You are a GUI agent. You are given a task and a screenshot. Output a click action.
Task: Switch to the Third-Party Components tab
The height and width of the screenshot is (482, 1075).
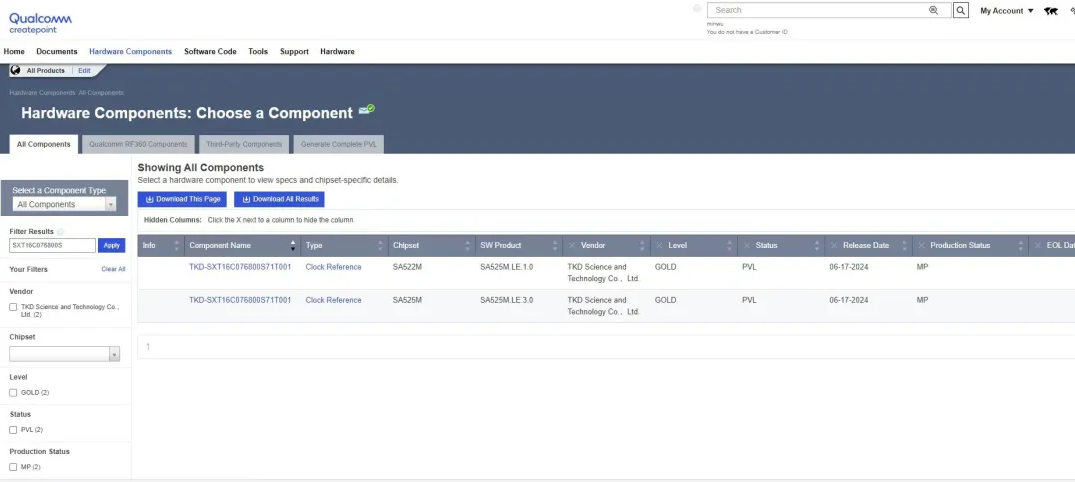point(244,144)
